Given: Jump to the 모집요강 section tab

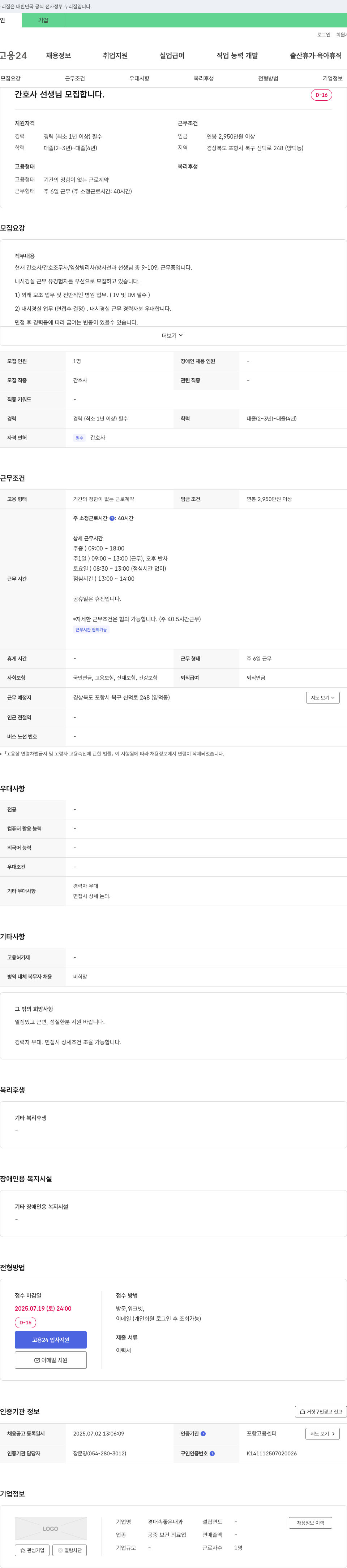Looking at the screenshot, I should click(10, 79).
